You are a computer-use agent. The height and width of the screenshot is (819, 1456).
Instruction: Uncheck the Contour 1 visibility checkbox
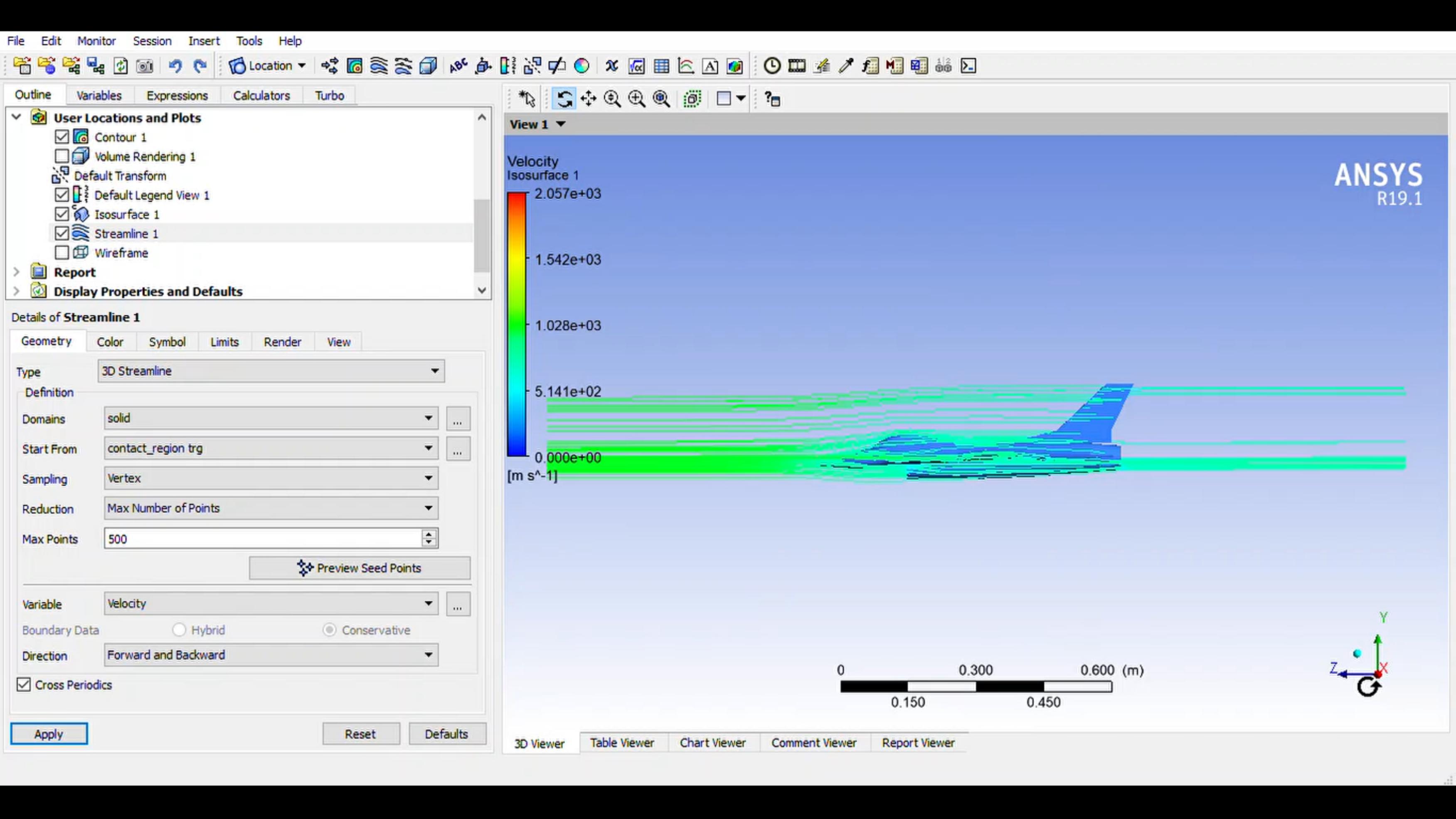[x=62, y=137]
